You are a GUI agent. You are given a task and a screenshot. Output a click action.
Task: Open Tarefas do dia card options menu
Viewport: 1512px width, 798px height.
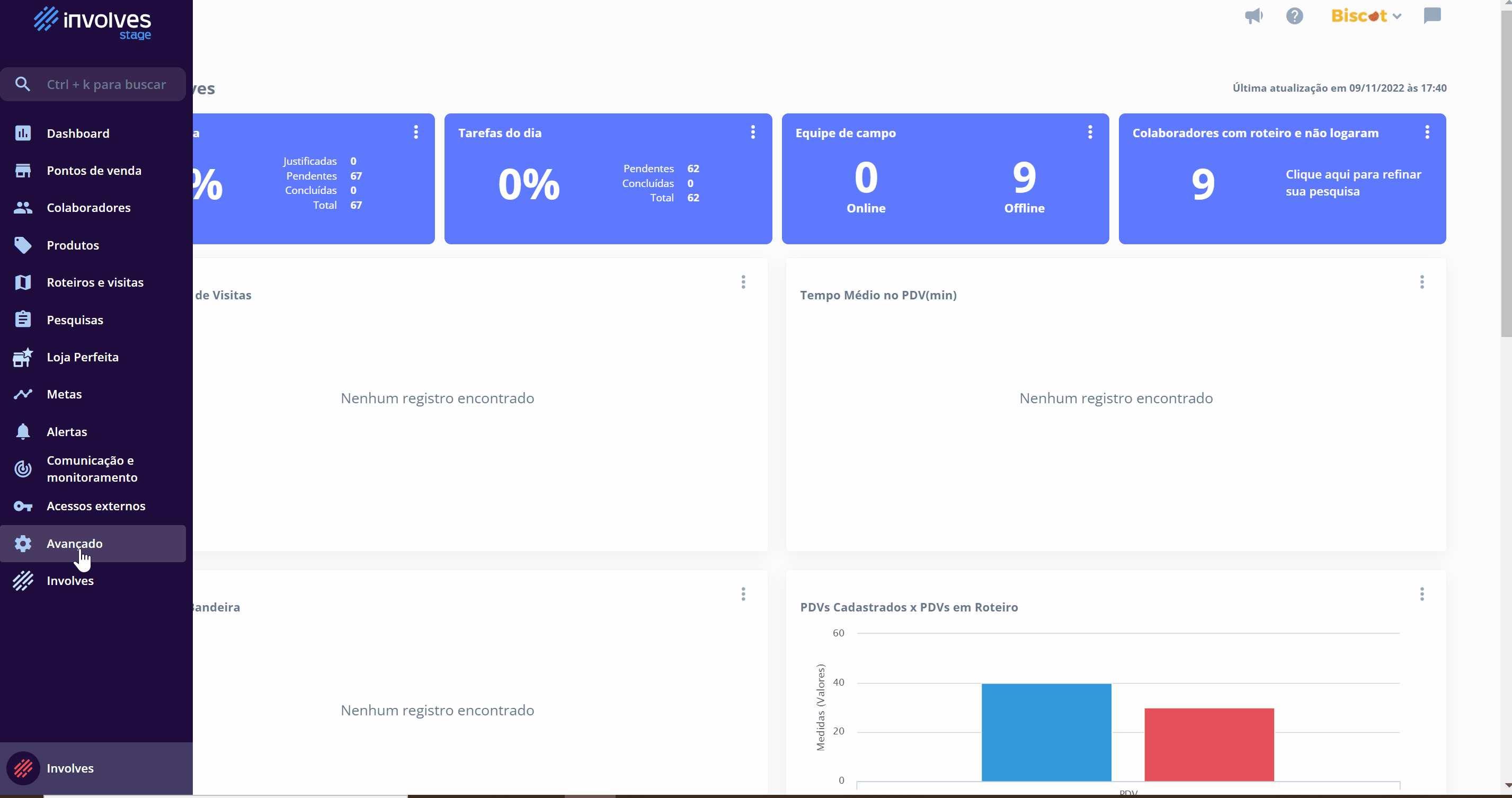(752, 132)
